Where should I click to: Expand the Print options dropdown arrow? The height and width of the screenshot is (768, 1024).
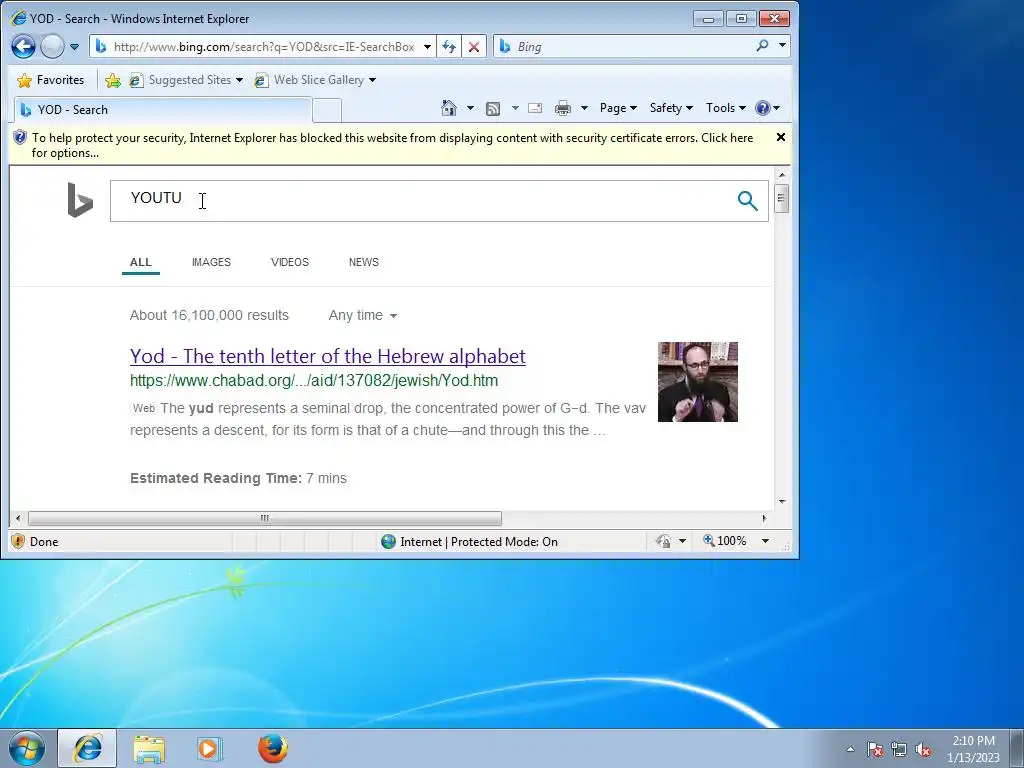584,108
